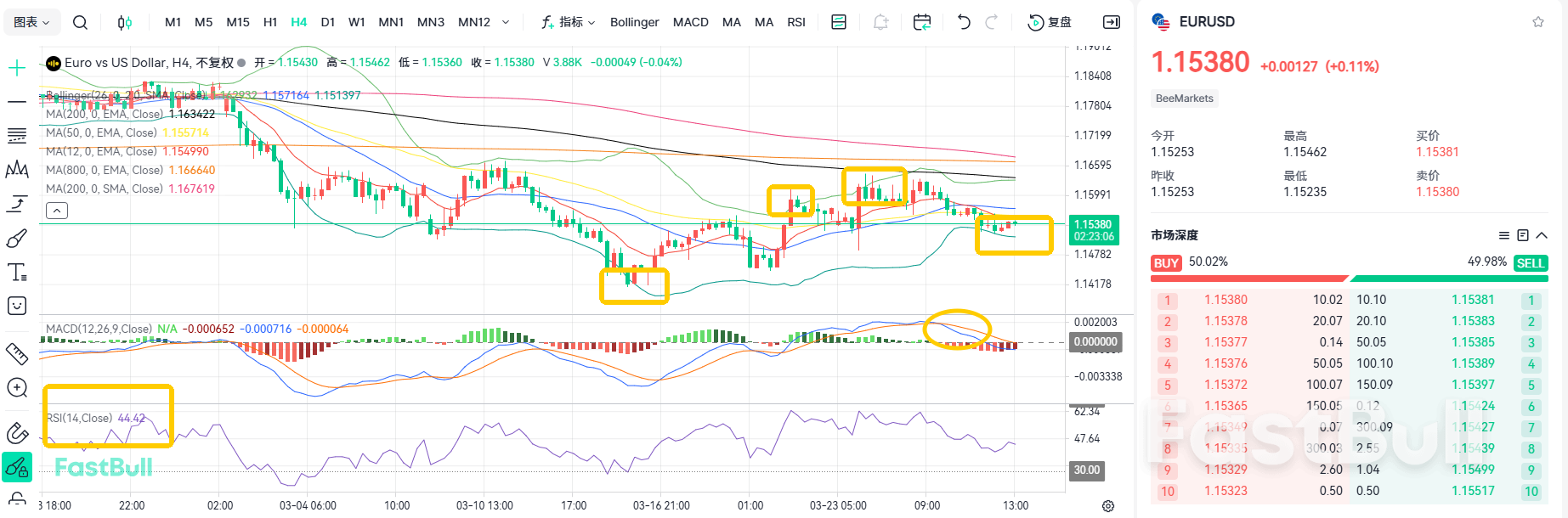The height and width of the screenshot is (518, 1568).
Task: Redo the chart action
Action: (991, 22)
